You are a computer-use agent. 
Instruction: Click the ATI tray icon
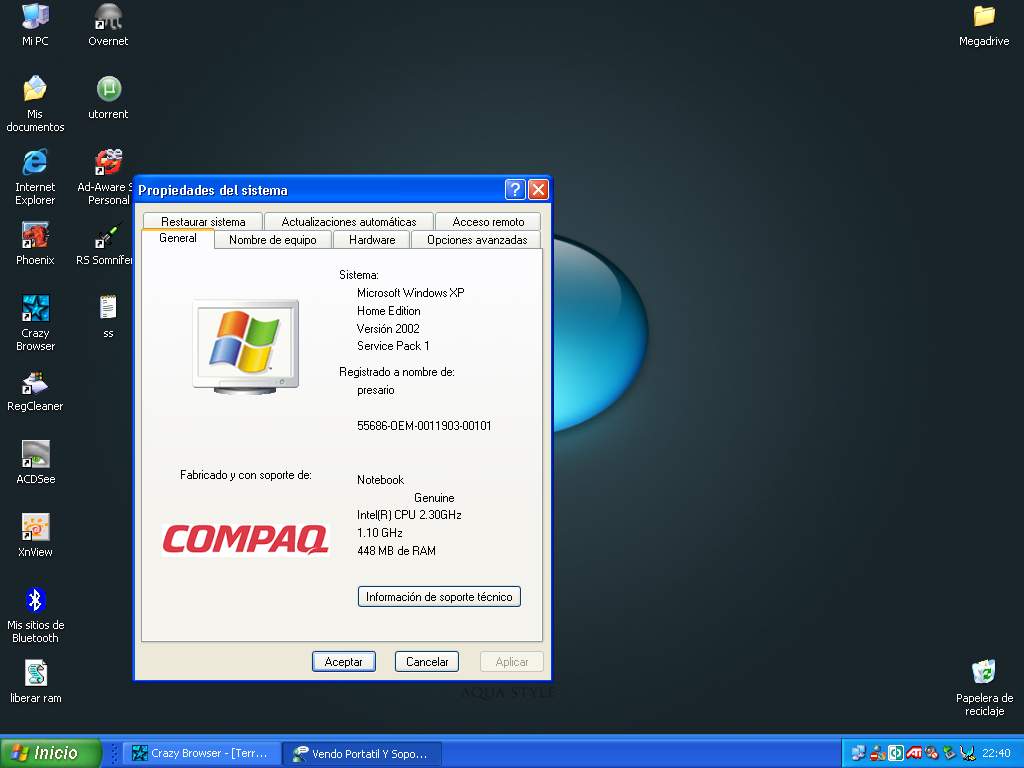(914, 753)
